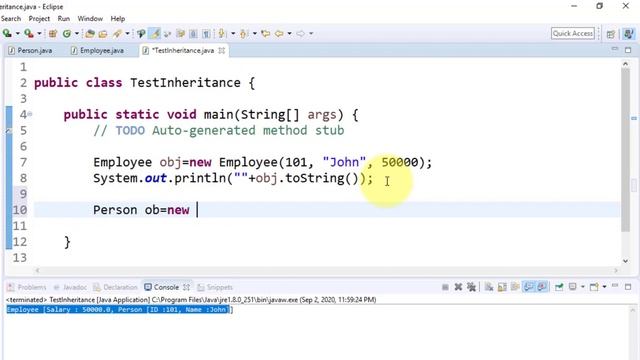The width and height of the screenshot is (640, 360).
Task: Open the Run dropdown arrow
Action: [18, 33]
